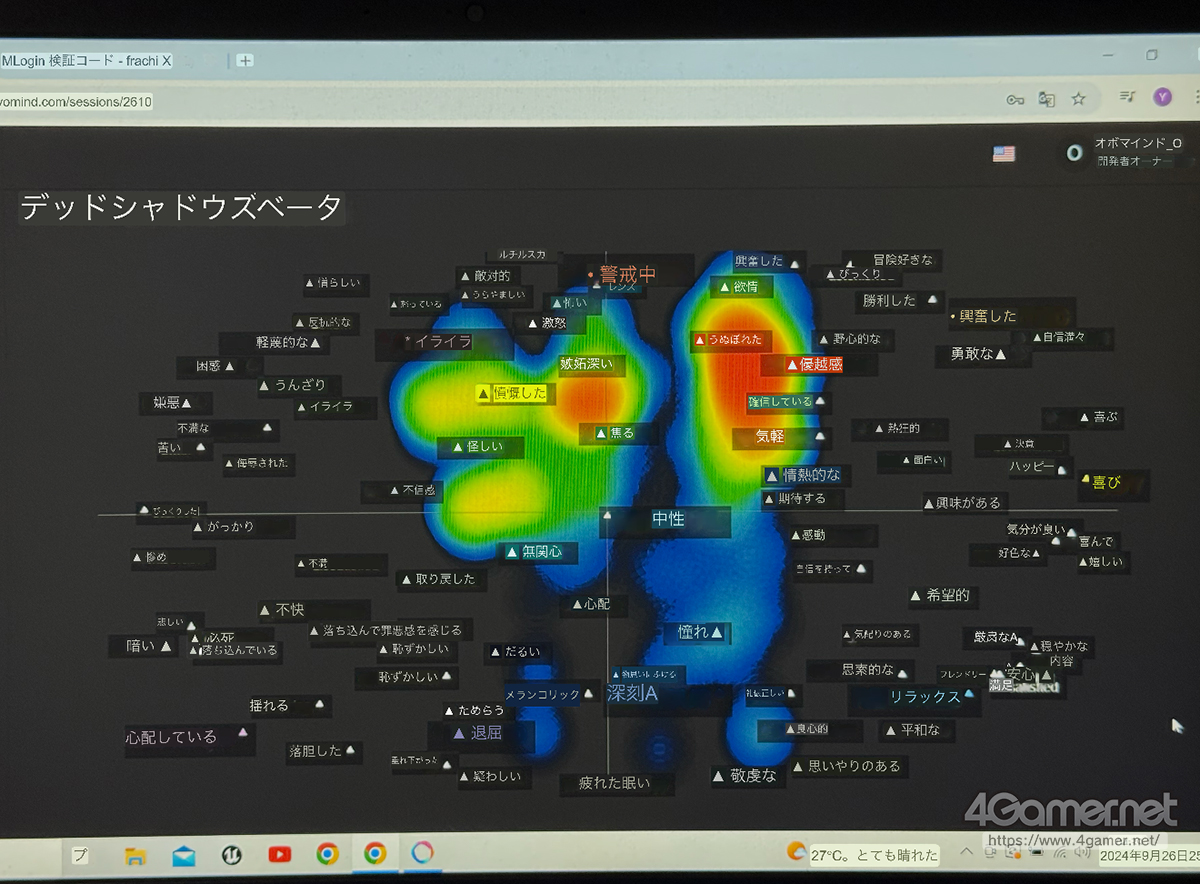1200x884 pixels.
Task: Select the 希望的 emotion label
Action: [x=940, y=595]
